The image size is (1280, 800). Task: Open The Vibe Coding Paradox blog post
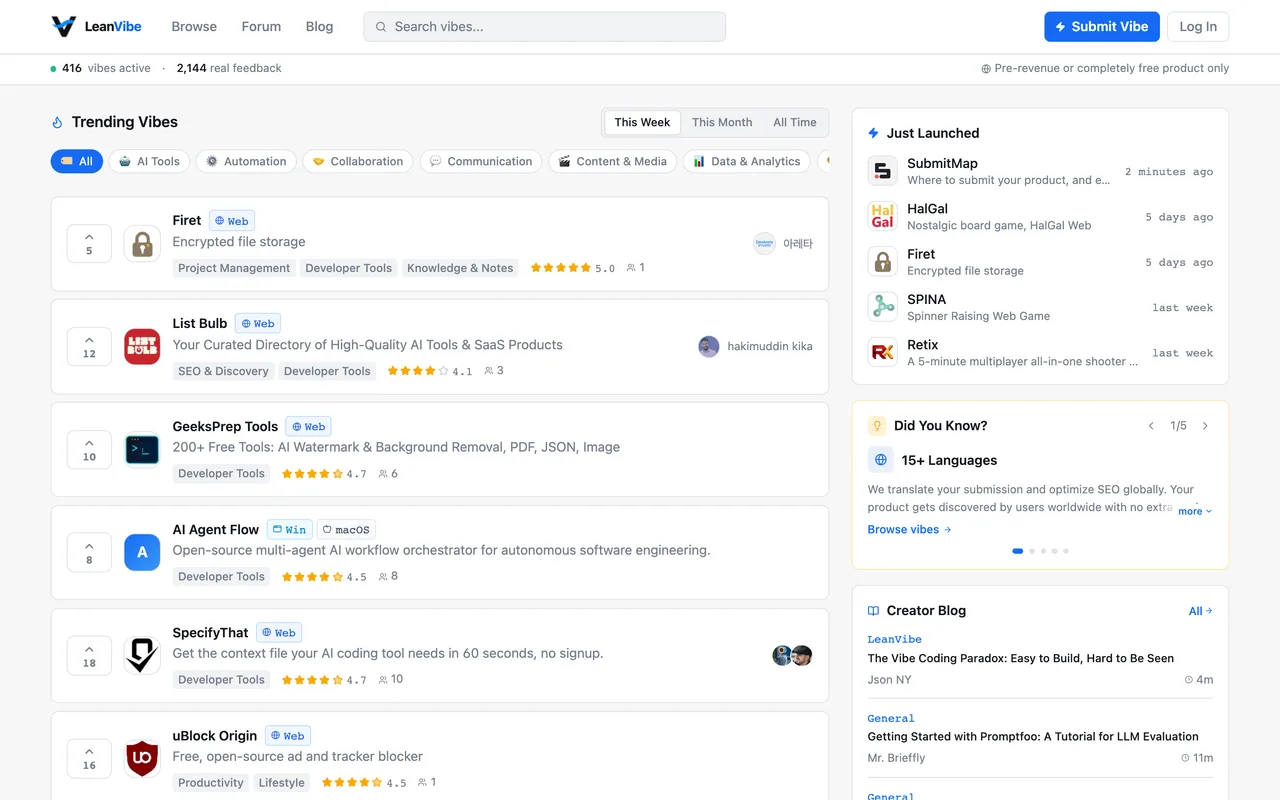pyautogui.click(x=1021, y=659)
